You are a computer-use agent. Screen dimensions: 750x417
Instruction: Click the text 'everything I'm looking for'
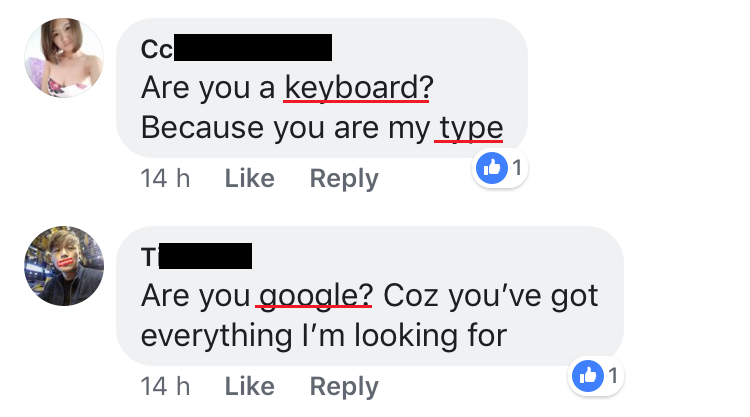(x=324, y=335)
